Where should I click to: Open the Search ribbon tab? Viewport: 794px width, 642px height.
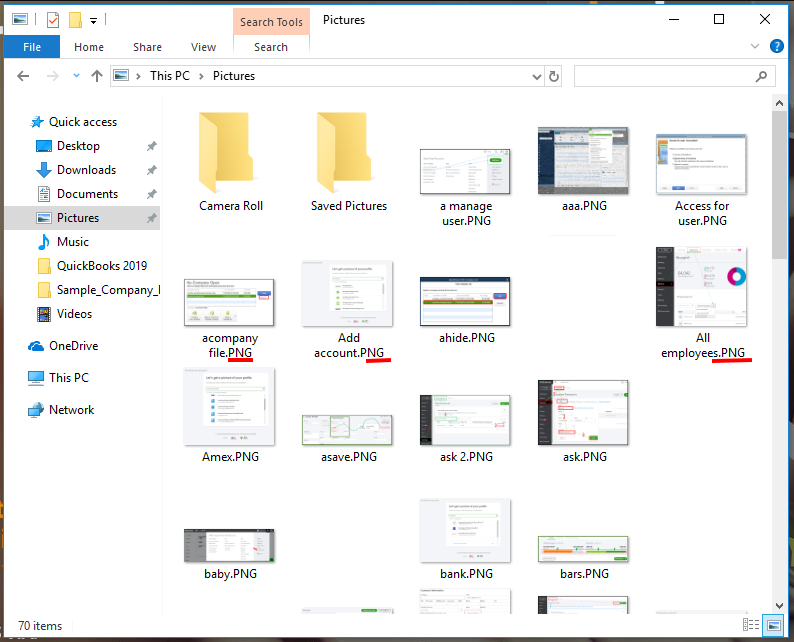tap(271, 47)
